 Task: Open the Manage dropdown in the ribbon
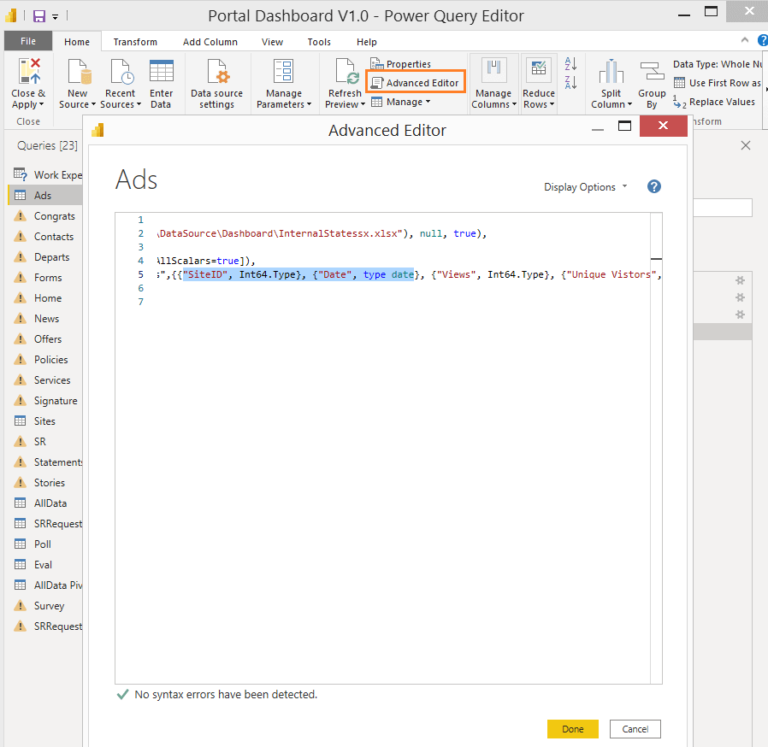click(x=401, y=102)
